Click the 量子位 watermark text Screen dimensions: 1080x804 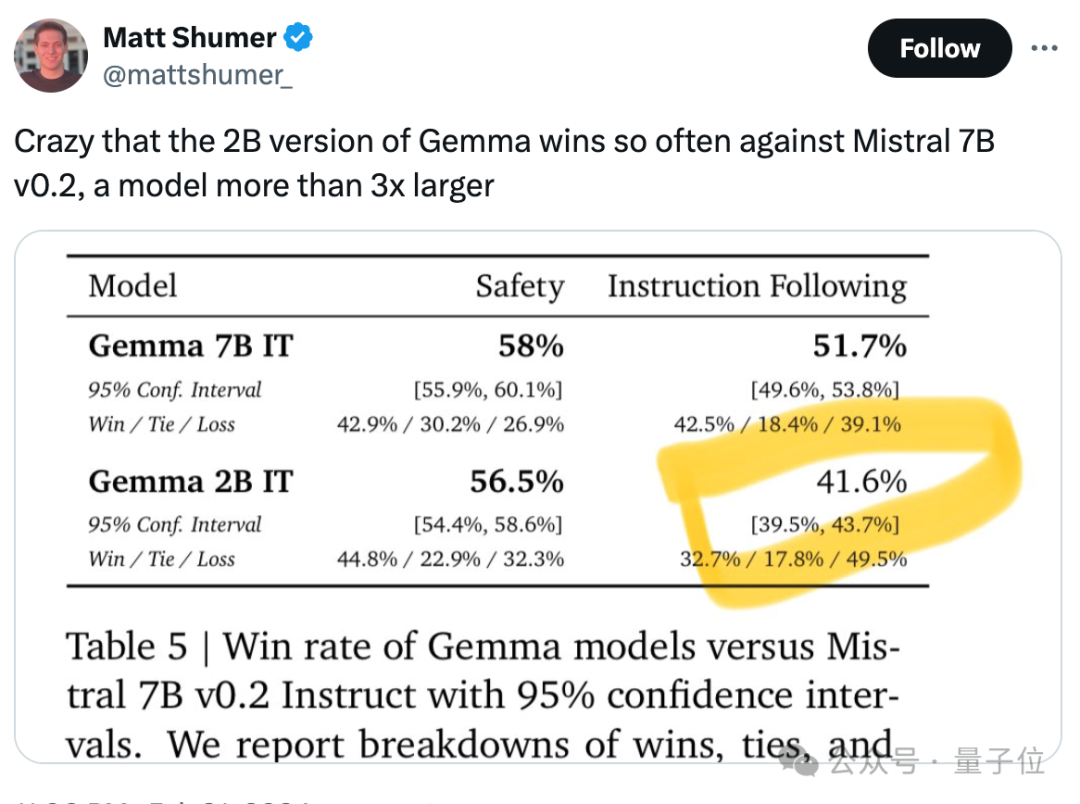click(1001, 764)
